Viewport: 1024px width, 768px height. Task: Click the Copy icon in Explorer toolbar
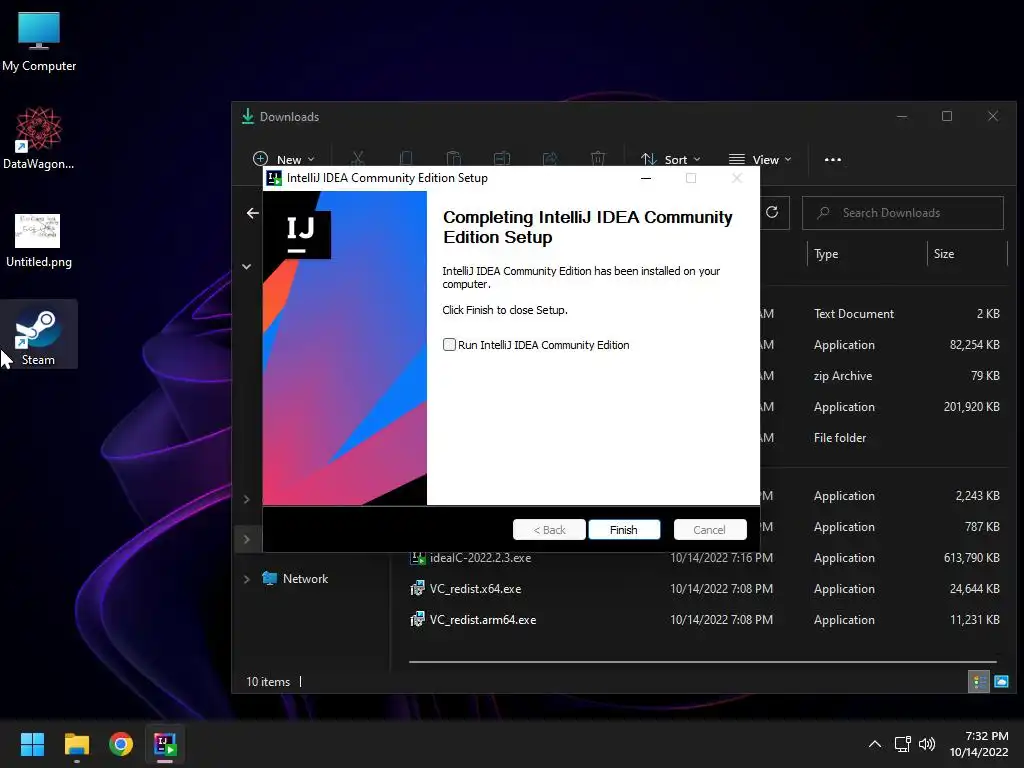406,159
